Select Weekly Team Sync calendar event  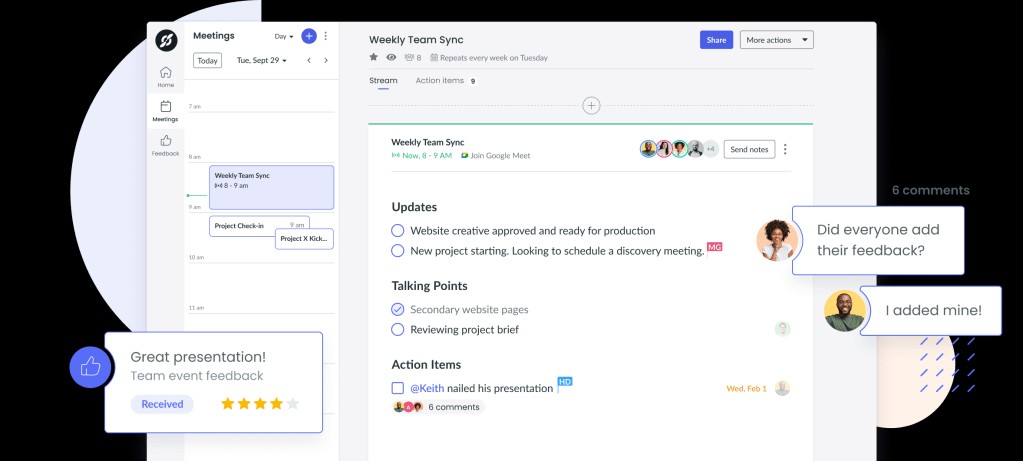pos(271,187)
